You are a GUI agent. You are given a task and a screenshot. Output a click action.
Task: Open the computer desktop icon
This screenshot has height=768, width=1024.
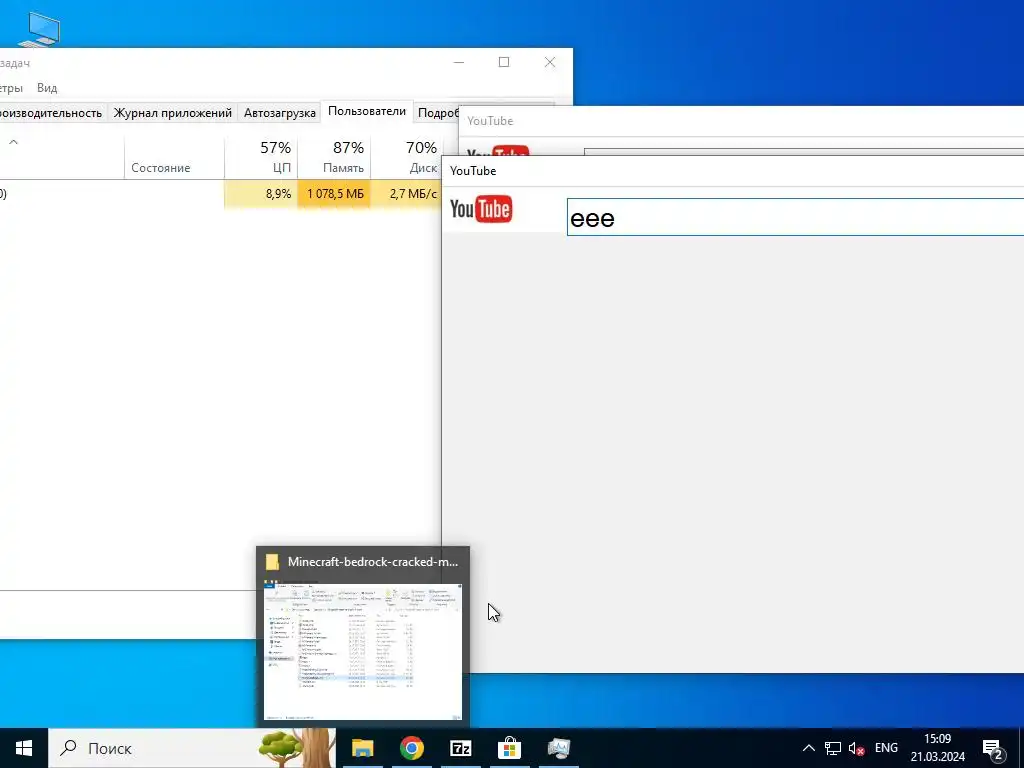tap(39, 29)
